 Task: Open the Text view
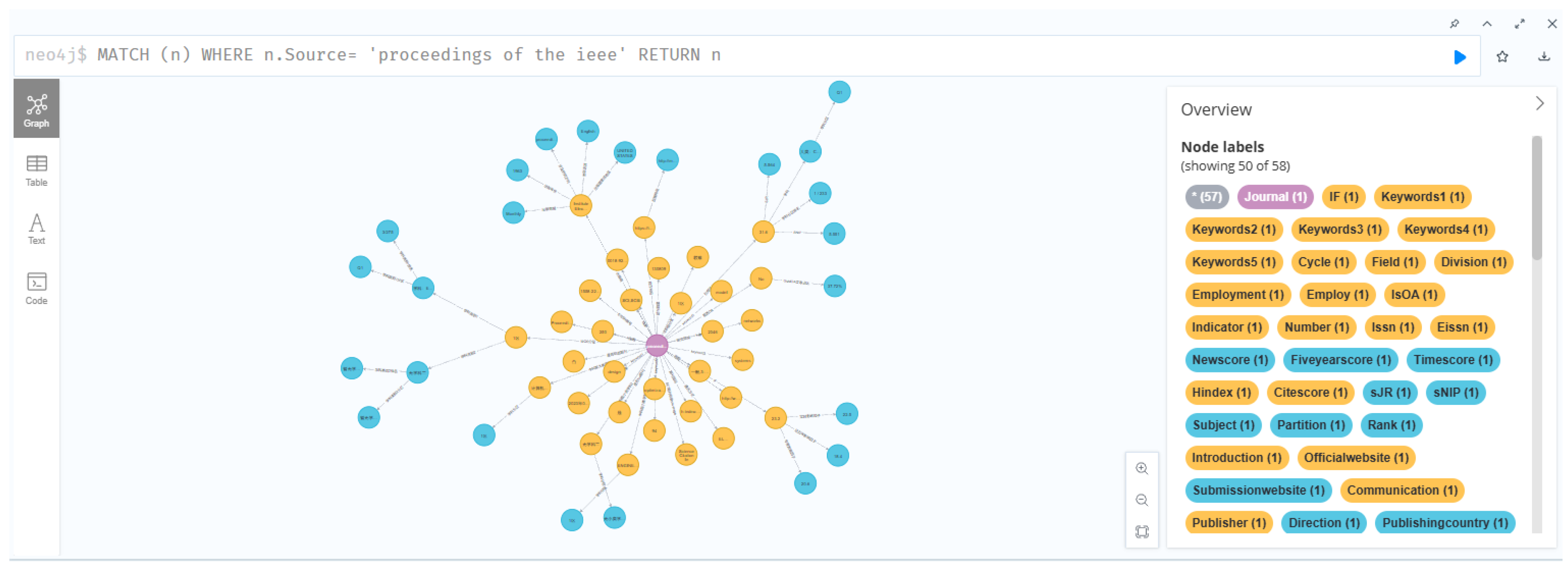pos(37,228)
